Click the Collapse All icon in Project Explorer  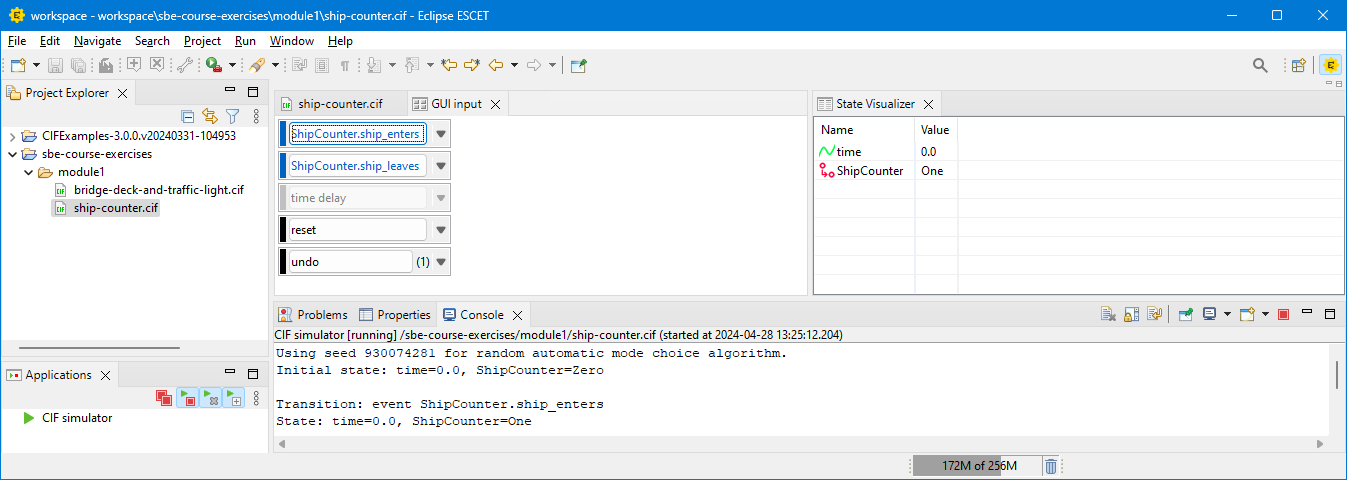coord(187,116)
